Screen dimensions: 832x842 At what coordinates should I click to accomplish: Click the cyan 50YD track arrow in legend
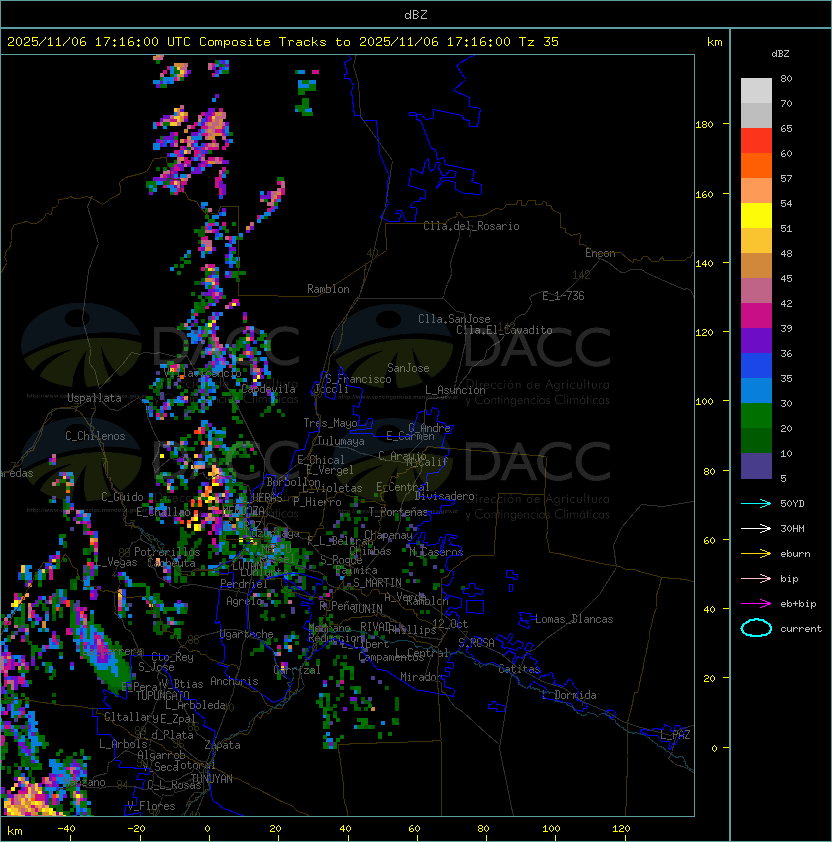click(756, 504)
